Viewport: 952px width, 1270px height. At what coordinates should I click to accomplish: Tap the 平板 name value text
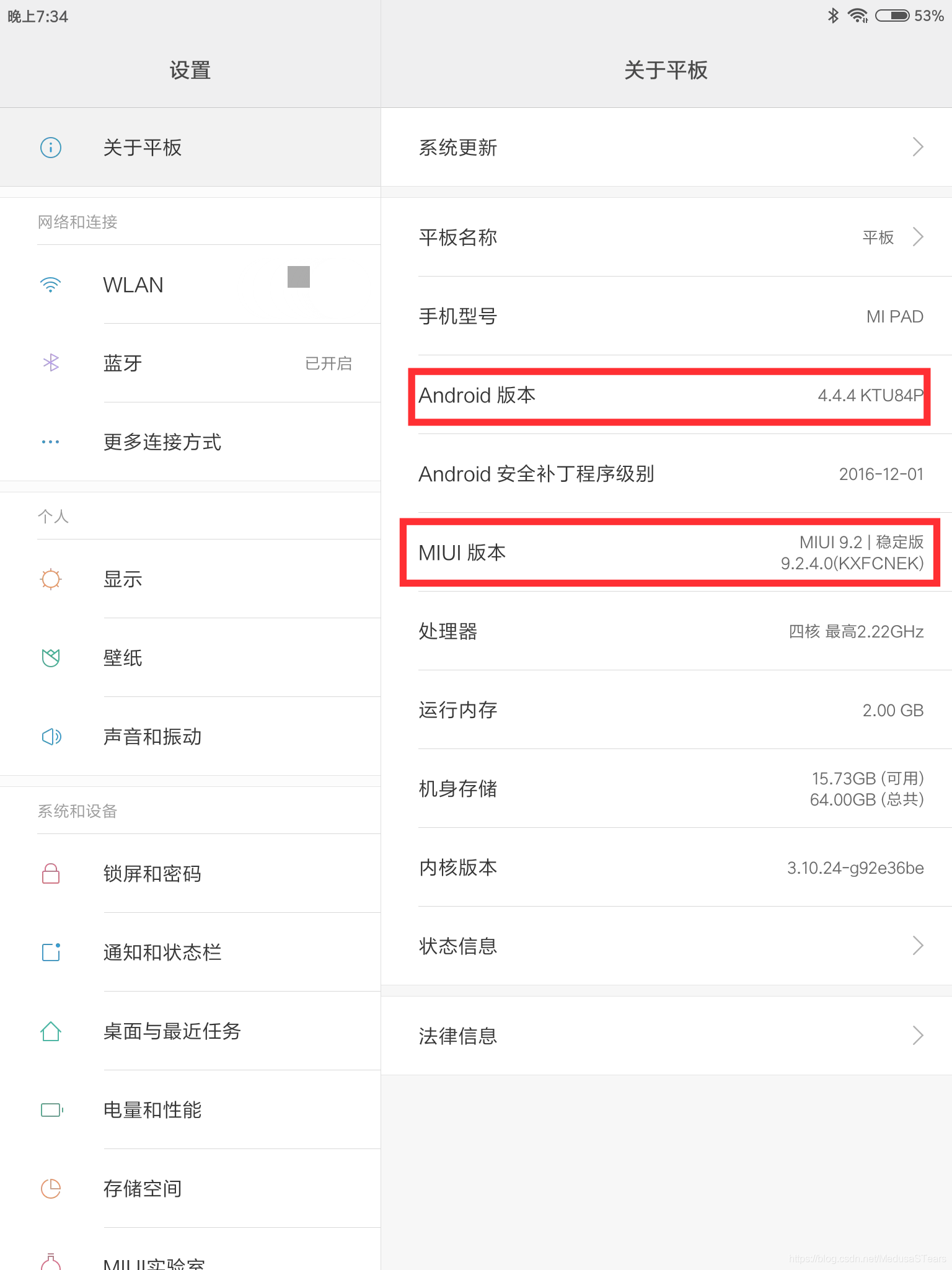tap(878, 238)
